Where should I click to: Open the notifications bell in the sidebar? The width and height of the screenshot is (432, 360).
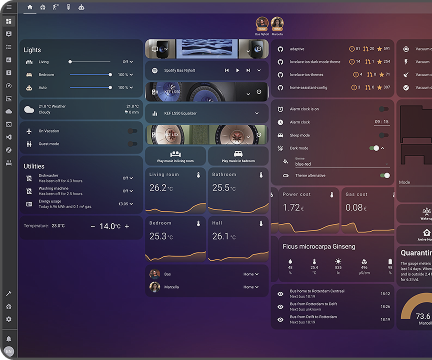(9, 339)
